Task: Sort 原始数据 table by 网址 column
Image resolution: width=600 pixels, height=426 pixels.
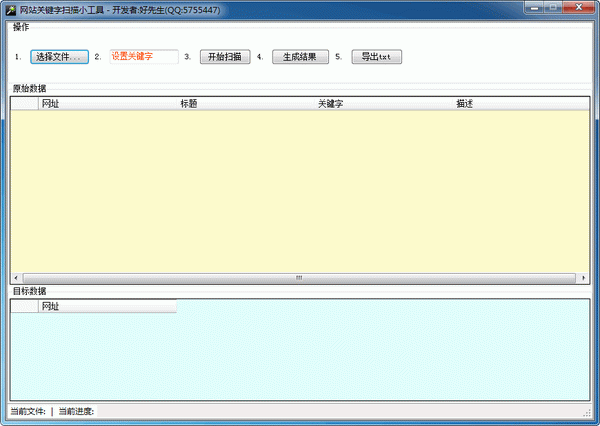Action: pos(108,104)
